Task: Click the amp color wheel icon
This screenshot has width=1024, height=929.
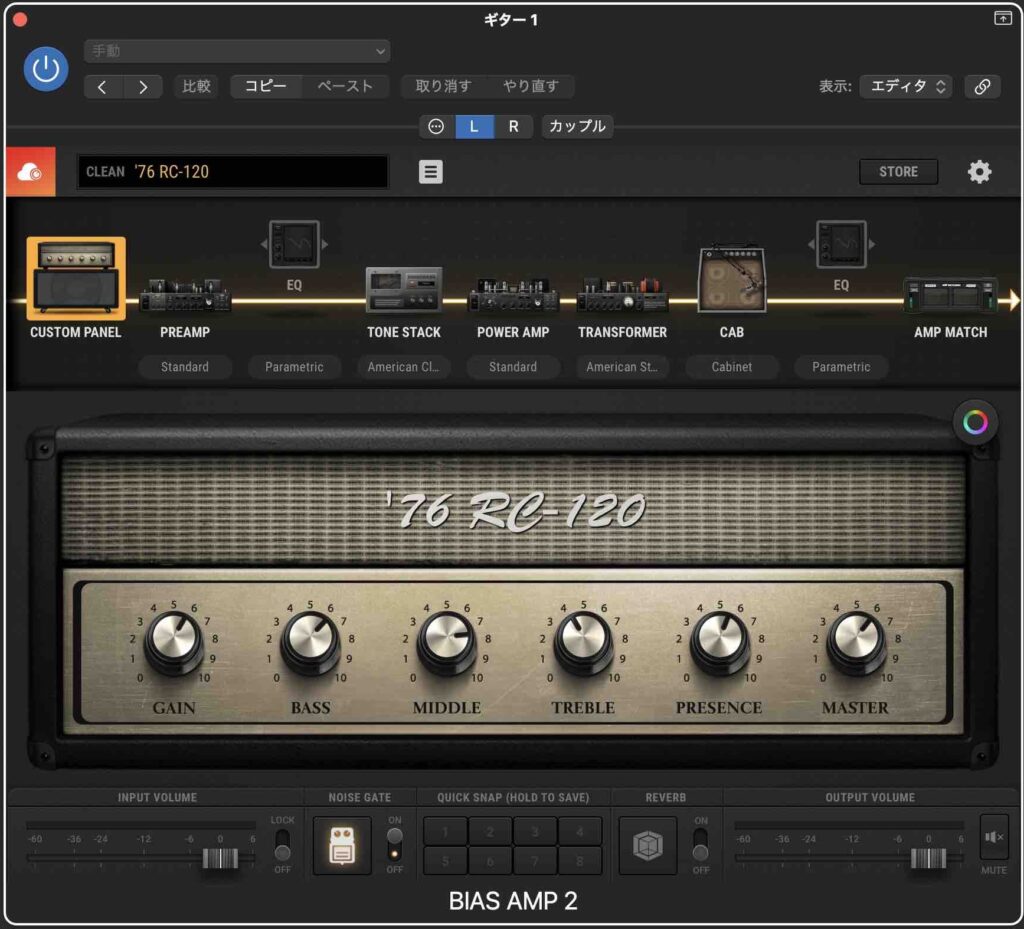Action: pos(975,423)
